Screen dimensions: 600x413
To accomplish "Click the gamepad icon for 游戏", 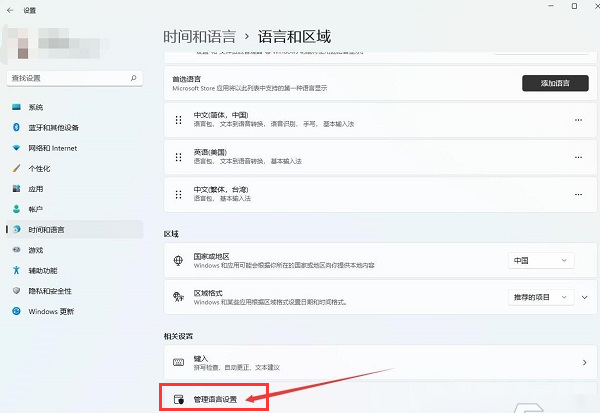I will 16,250.
